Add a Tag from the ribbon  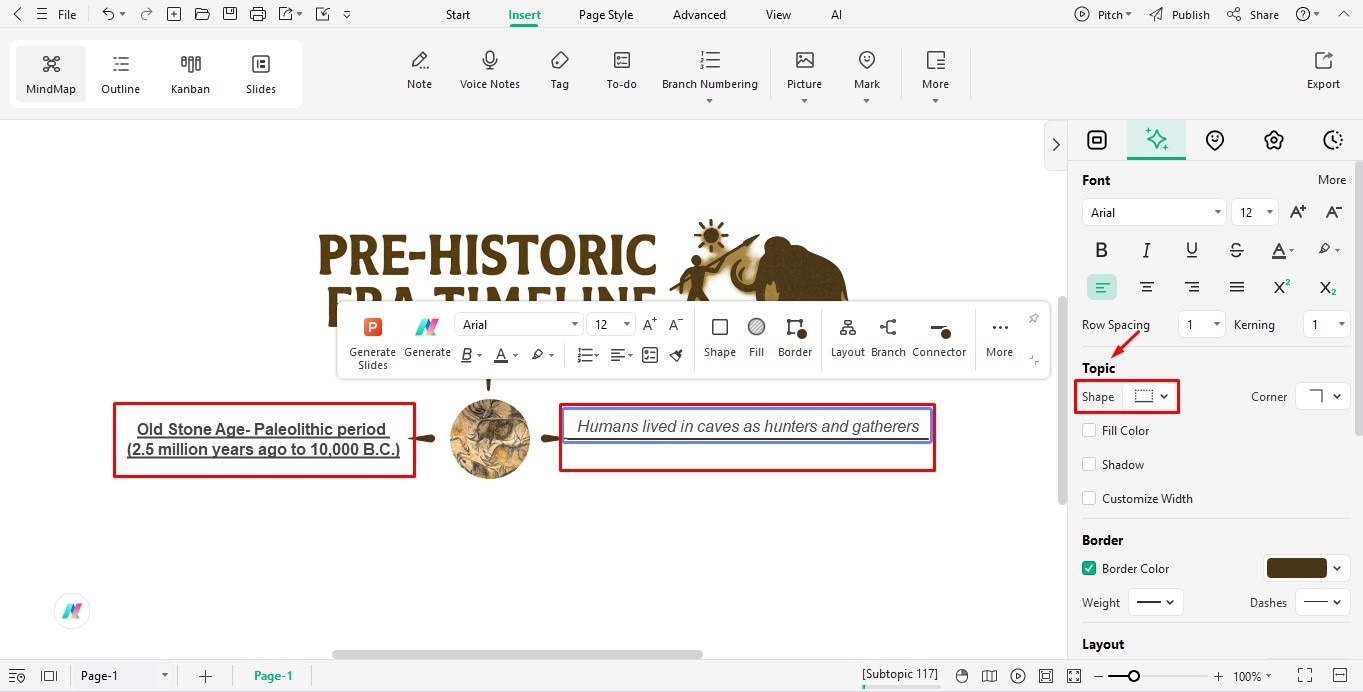(x=560, y=70)
